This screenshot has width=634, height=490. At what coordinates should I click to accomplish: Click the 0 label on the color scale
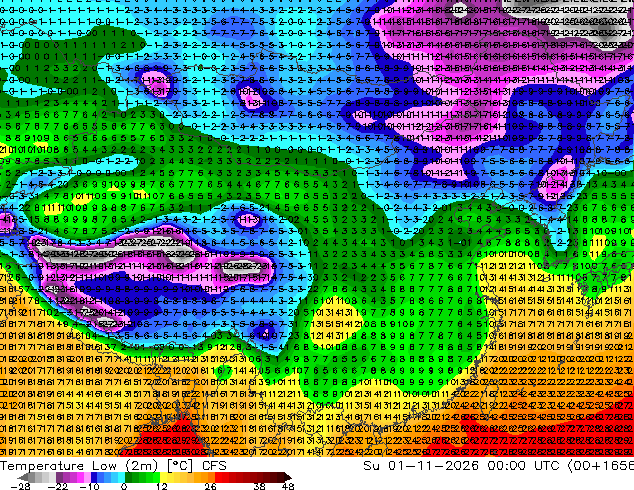pos(124,486)
